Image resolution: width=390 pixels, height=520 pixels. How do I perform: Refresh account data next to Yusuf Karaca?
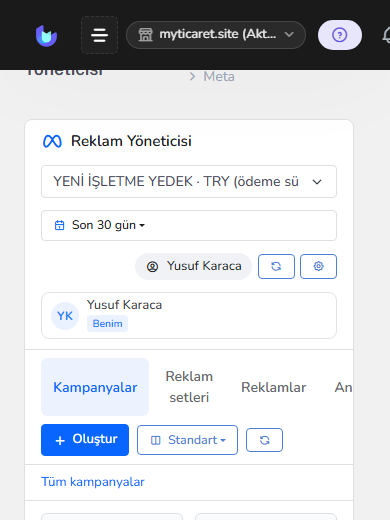pos(276,266)
